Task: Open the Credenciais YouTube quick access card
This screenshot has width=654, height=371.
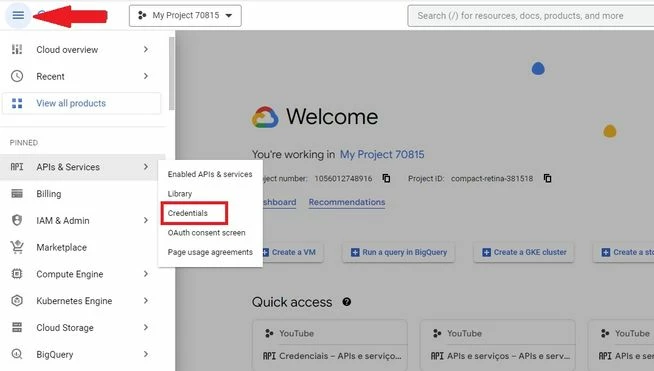Action: click(x=330, y=345)
